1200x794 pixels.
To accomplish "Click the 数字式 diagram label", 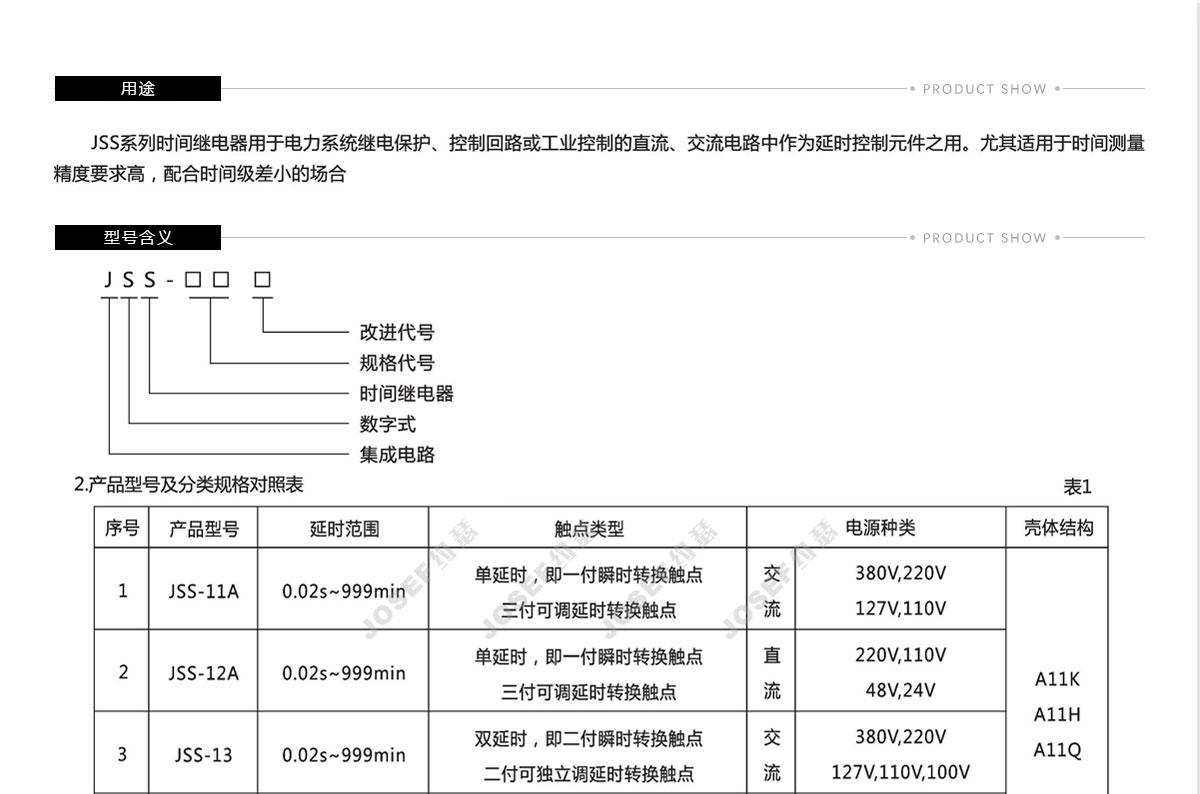I will (388, 424).
